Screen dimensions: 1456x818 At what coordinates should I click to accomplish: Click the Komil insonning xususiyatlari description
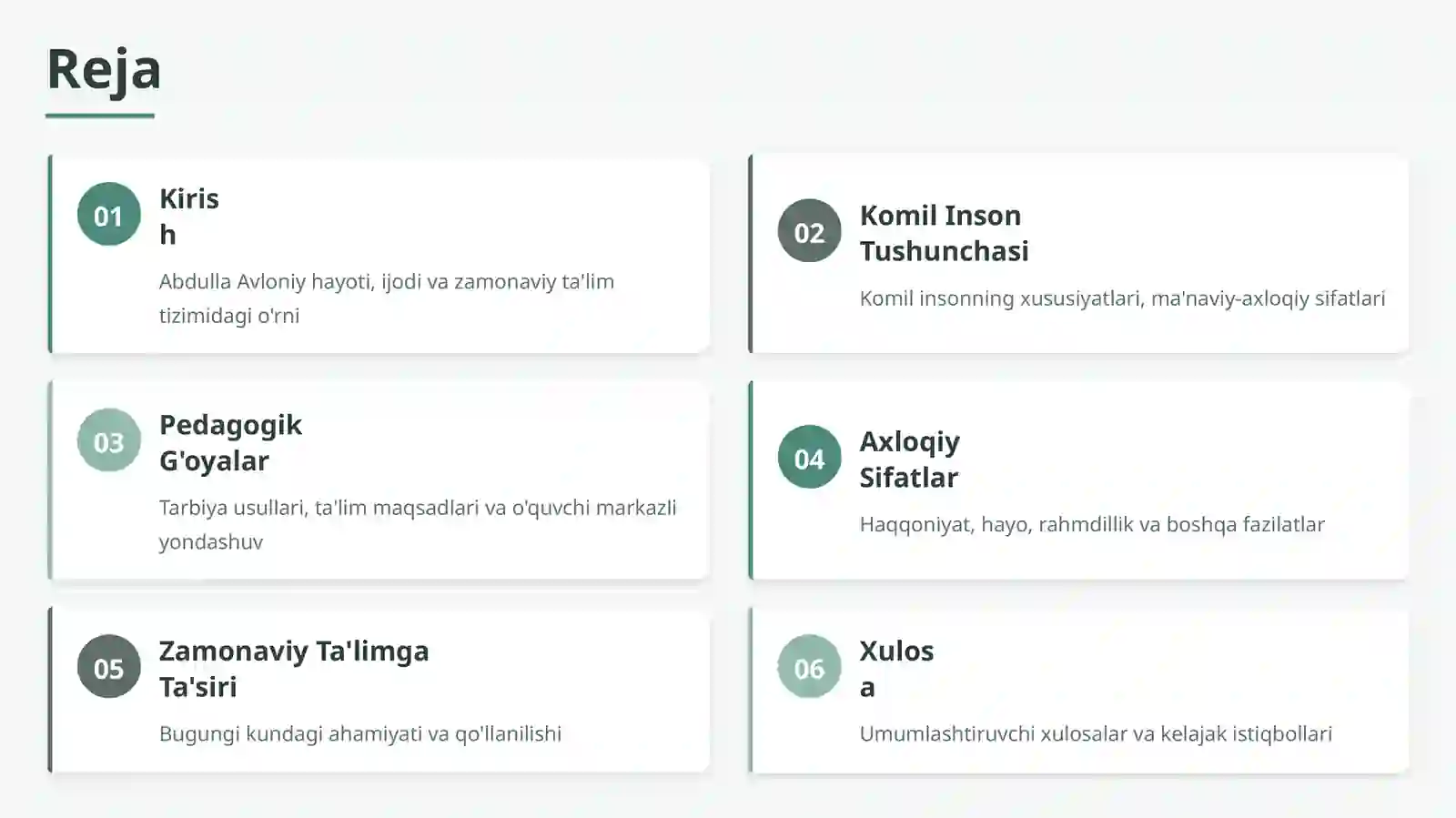(1122, 298)
